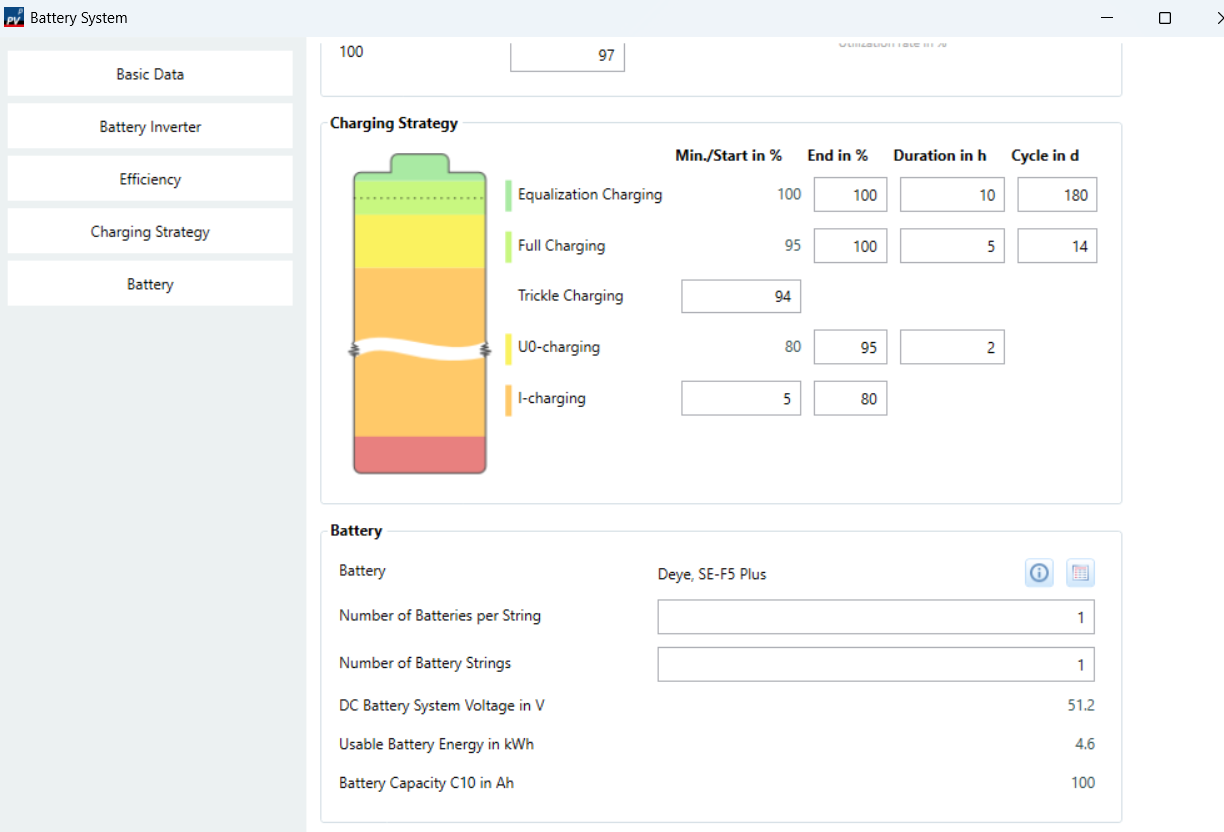Switch to Charging Strategy section
Image resolution: width=1224 pixels, height=832 pixels.
[x=150, y=232]
